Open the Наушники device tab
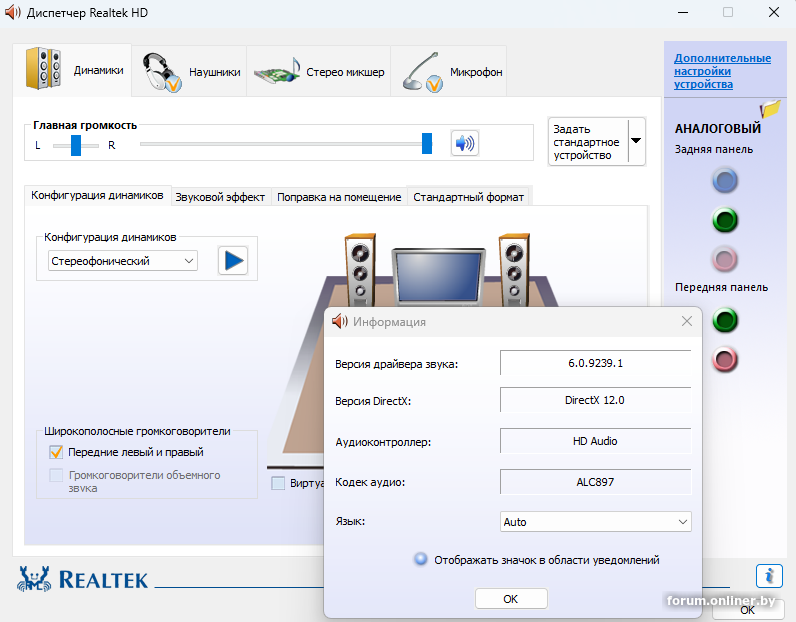 [189, 72]
